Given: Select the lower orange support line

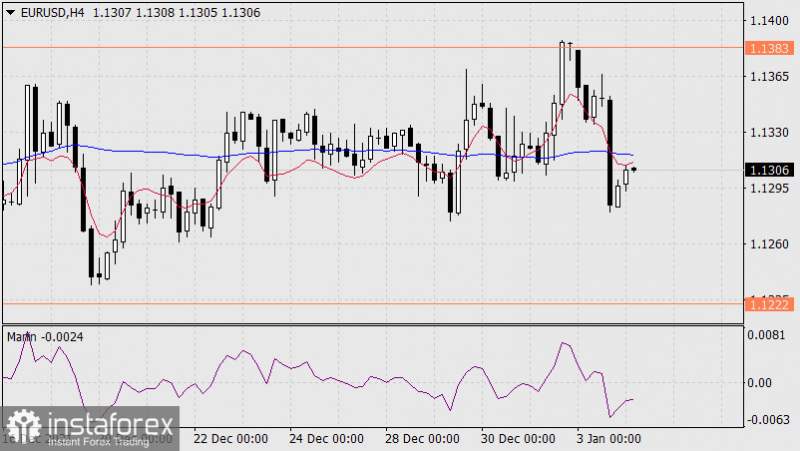Looking at the screenshot, I should [300, 302].
